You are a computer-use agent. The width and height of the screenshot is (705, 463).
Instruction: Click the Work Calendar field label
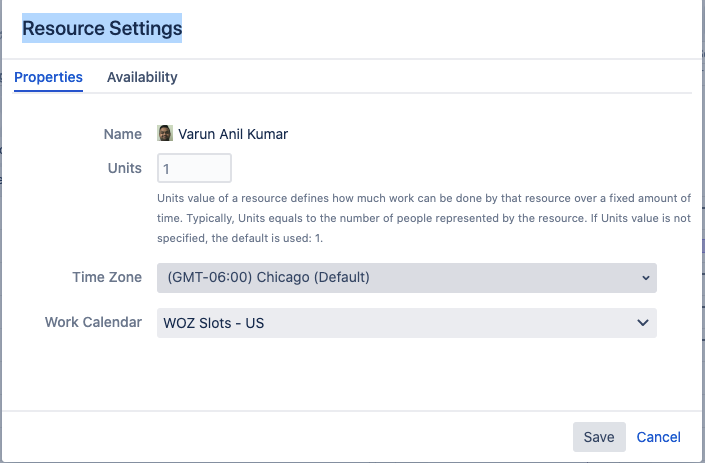tap(93, 323)
